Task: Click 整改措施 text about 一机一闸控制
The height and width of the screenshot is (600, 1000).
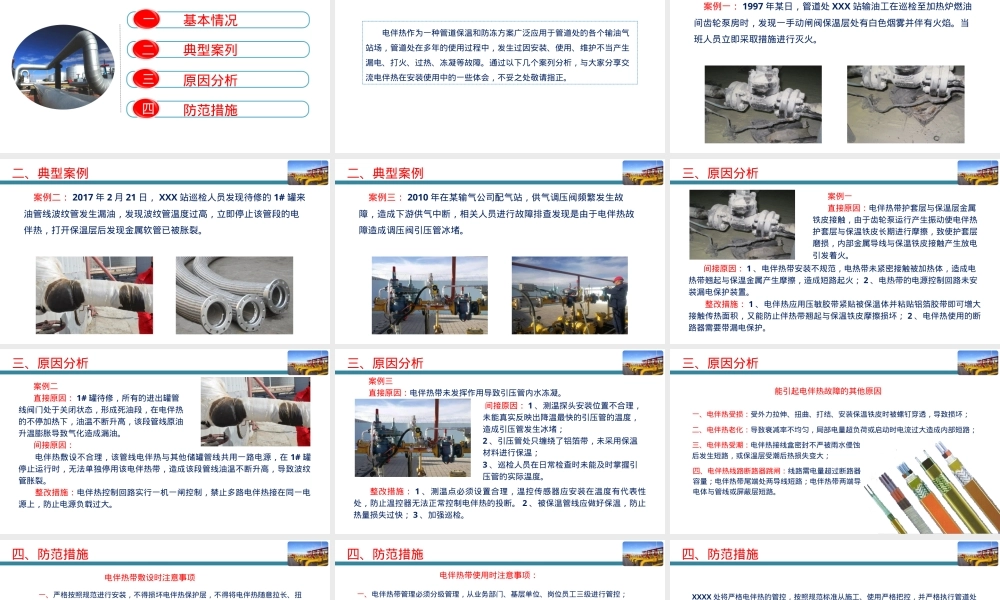Action: coord(165,498)
